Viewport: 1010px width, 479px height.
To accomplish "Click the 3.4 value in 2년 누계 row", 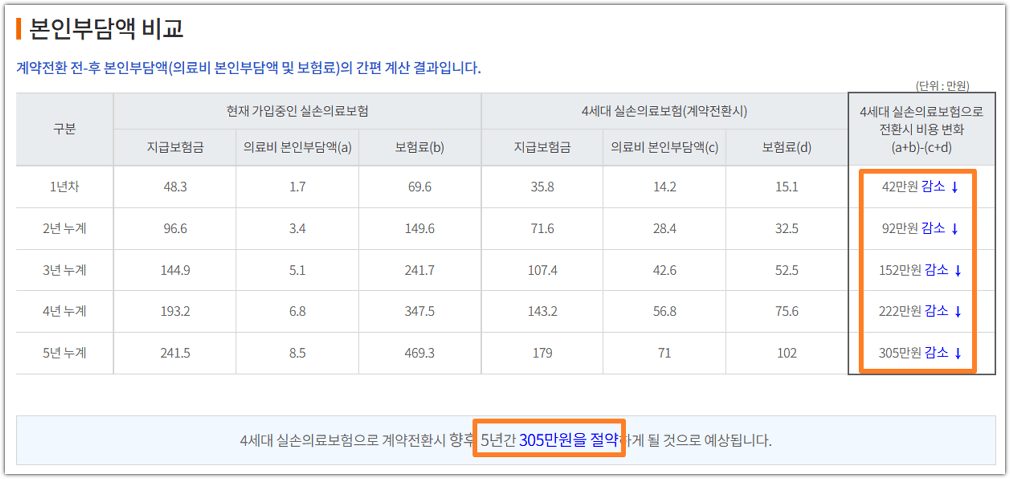I will click(297, 229).
